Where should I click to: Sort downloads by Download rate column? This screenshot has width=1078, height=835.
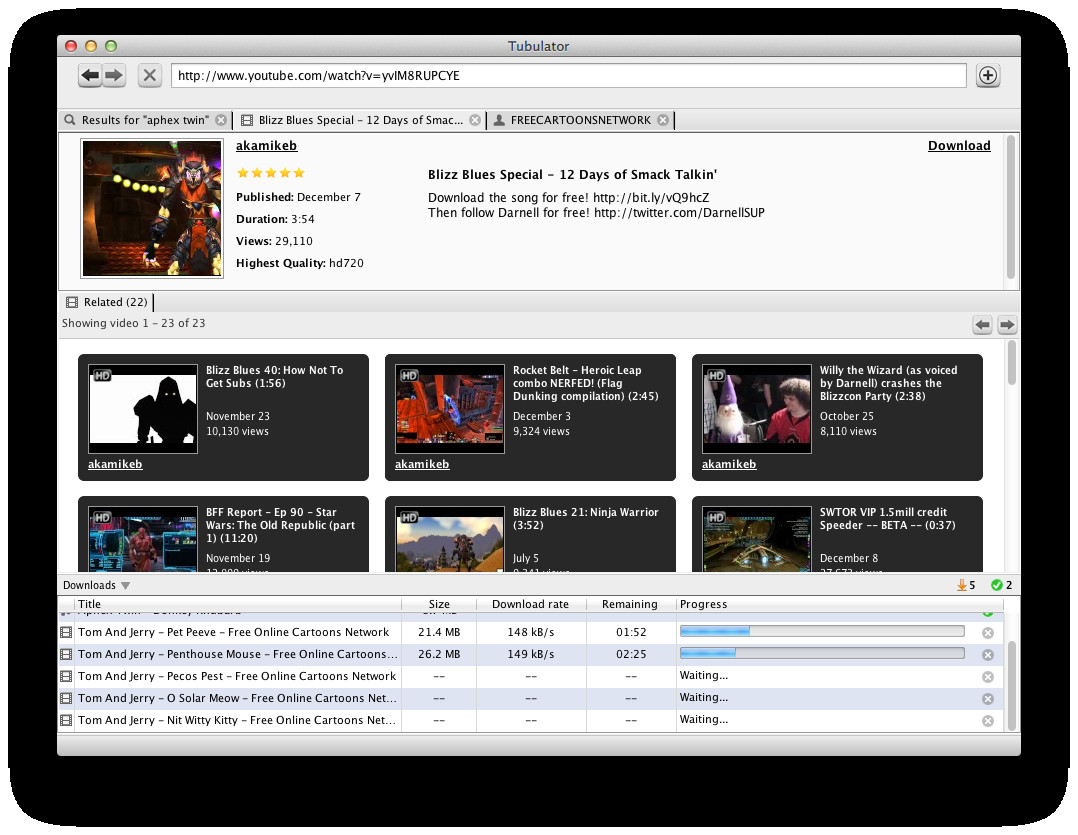(x=531, y=604)
